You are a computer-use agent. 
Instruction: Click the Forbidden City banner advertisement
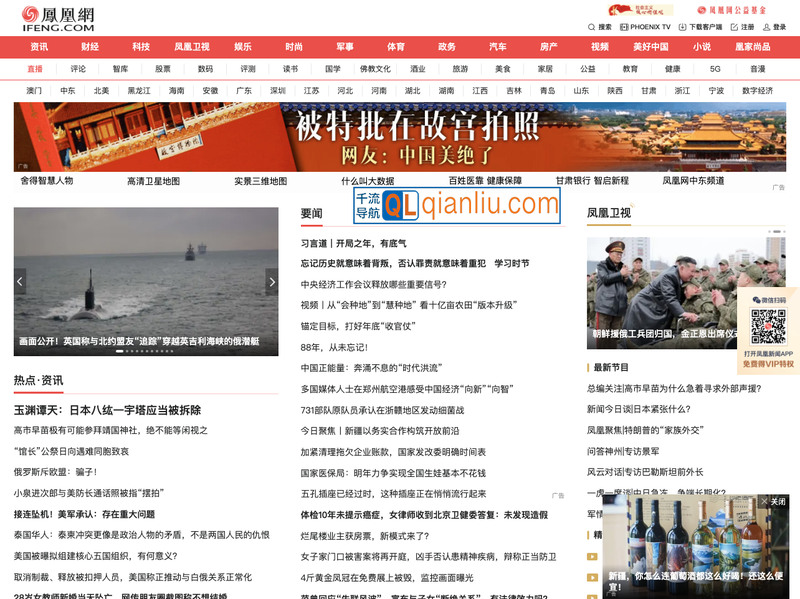(x=400, y=137)
